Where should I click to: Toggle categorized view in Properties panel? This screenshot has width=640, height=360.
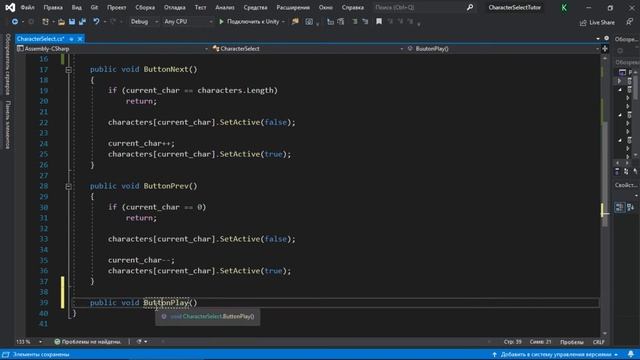[620, 207]
